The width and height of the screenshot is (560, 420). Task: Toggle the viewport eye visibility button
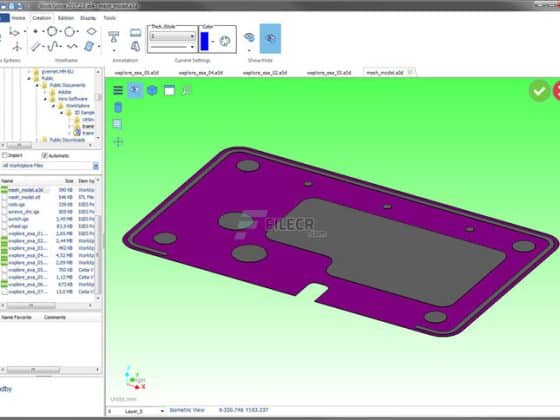pos(135,90)
